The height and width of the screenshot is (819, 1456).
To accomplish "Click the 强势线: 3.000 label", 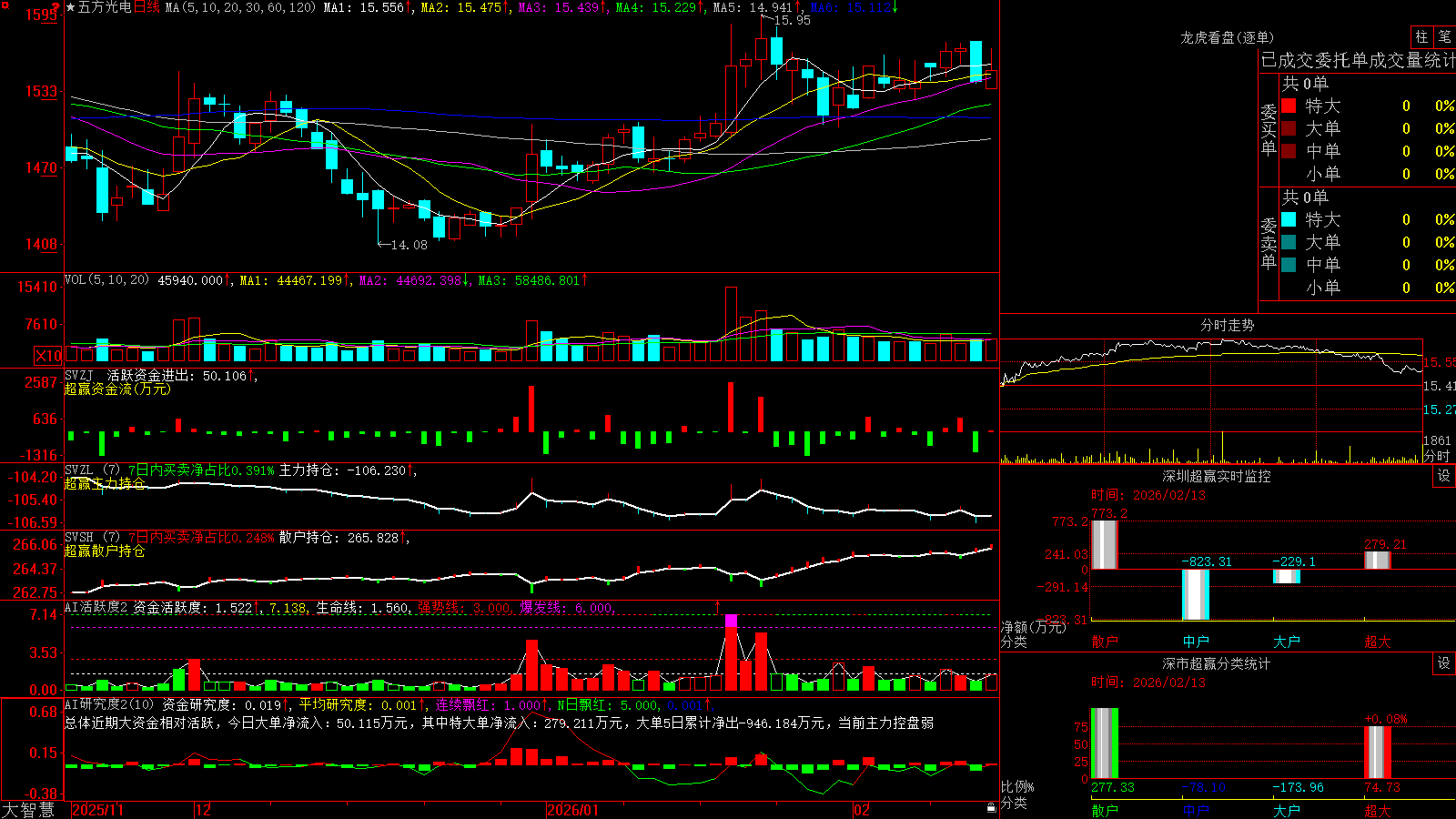I will pos(464,607).
